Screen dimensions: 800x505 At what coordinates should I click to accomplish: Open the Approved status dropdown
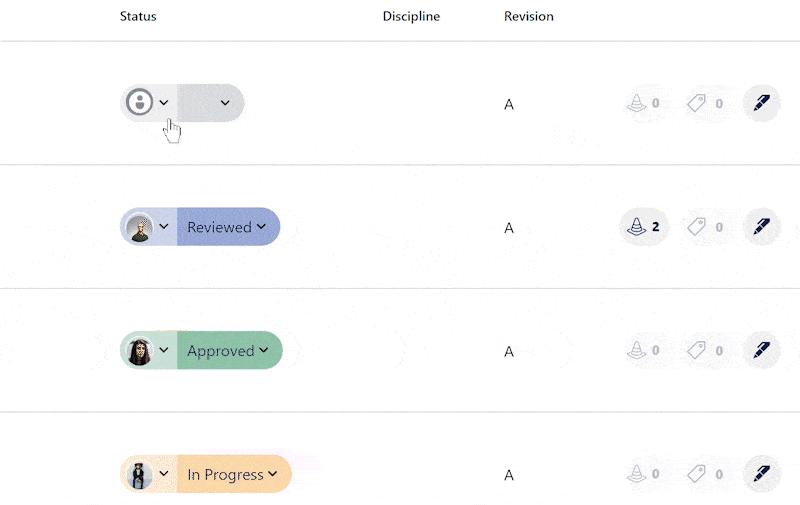pyautogui.click(x=229, y=351)
